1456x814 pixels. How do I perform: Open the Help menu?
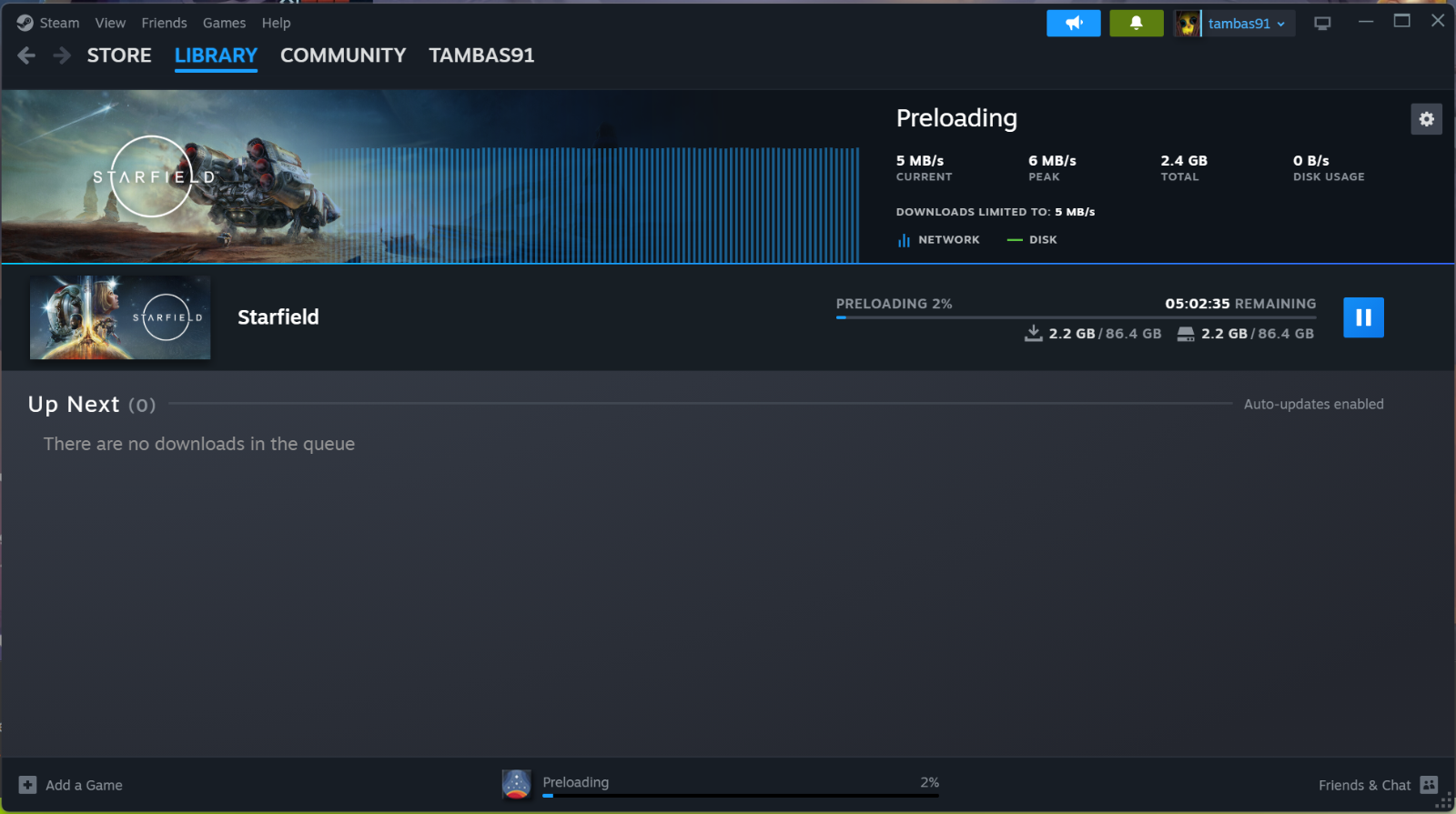[x=276, y=23]
